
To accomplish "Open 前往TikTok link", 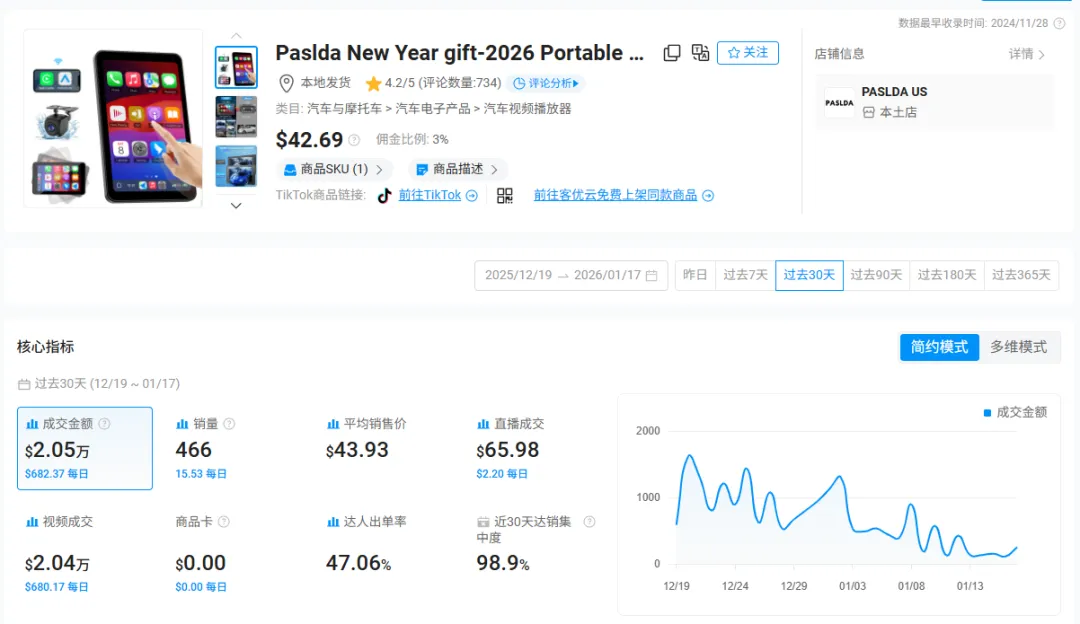I will [x=431, y=195].
